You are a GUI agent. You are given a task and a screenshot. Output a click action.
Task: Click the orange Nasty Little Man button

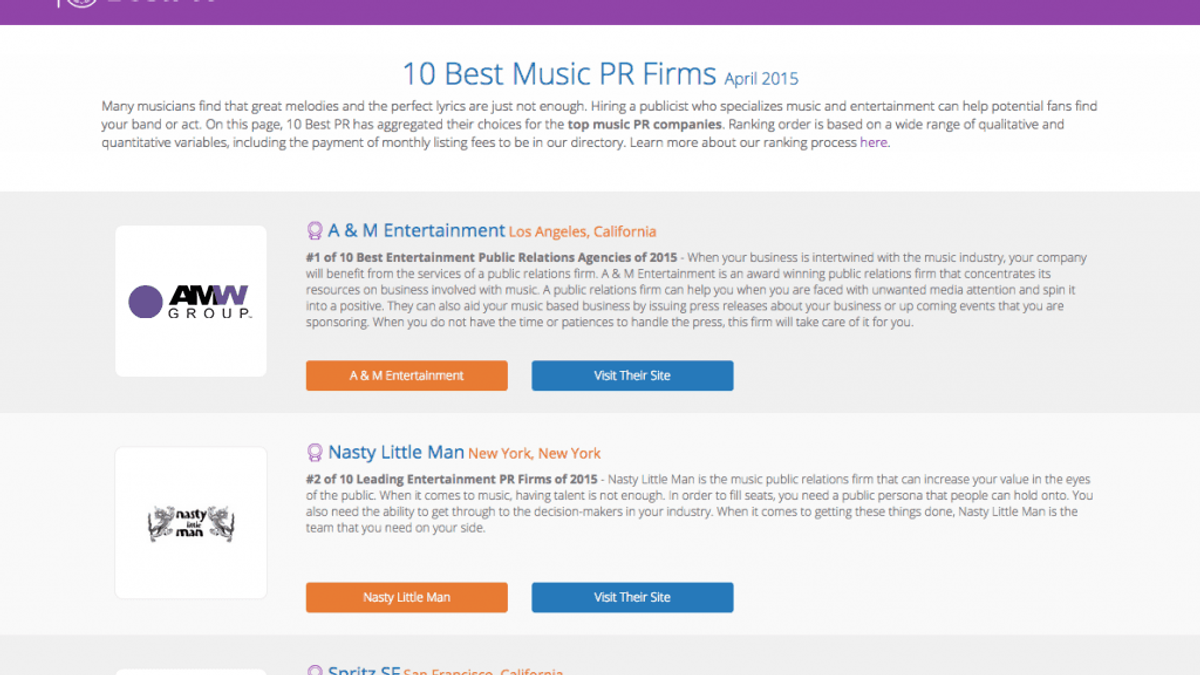tap(407, 597)
